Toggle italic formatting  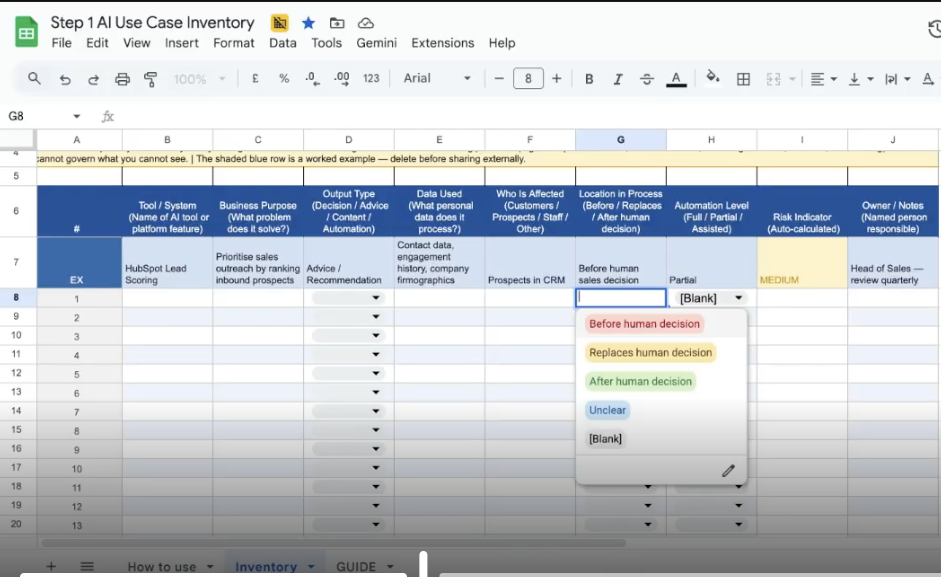618,79
